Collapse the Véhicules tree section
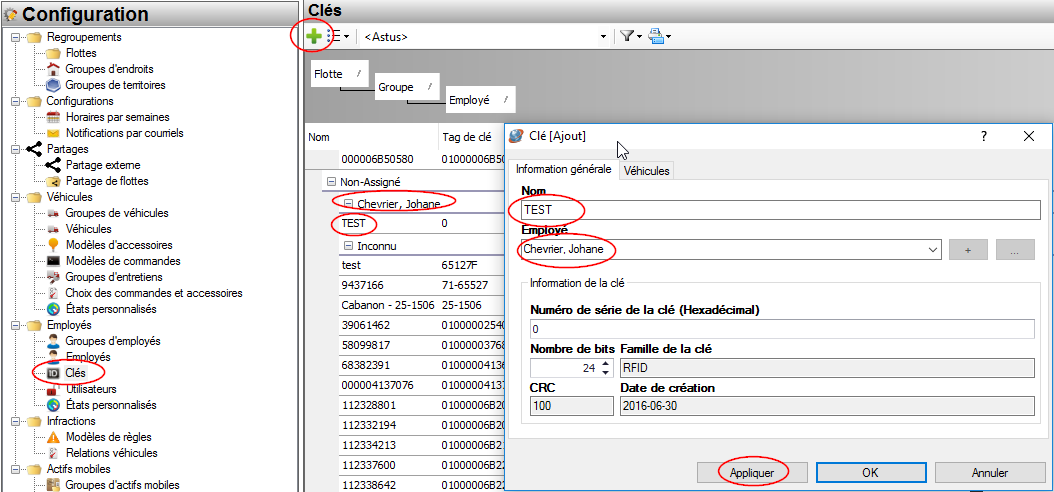The image size is (1054, 492). point(15,197)
